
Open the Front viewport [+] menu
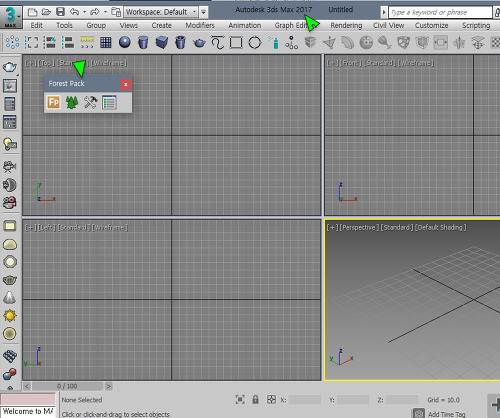click(332, 63)
